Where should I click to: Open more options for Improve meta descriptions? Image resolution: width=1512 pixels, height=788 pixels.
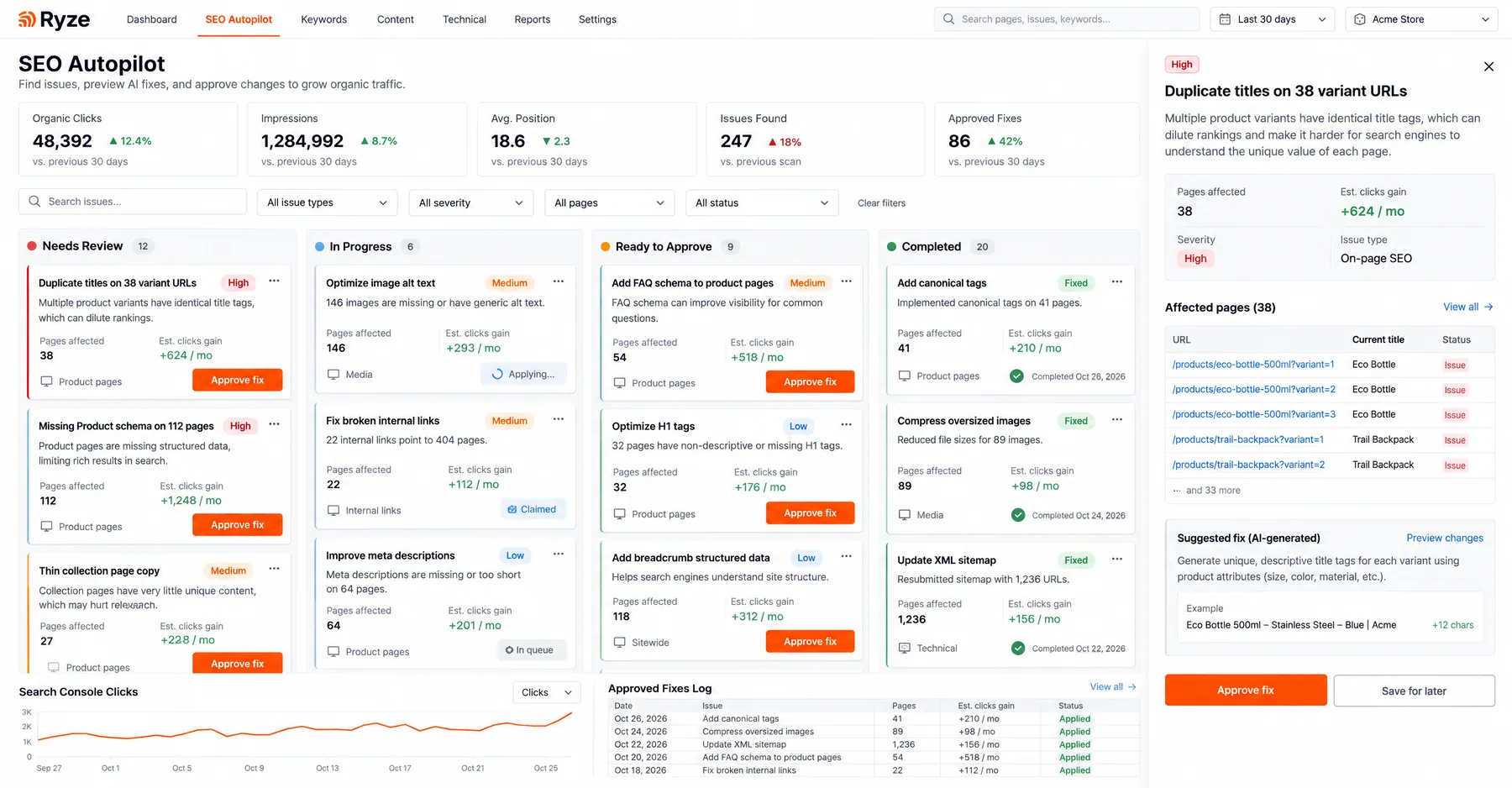pyautogui.click(x=559, y=554)
